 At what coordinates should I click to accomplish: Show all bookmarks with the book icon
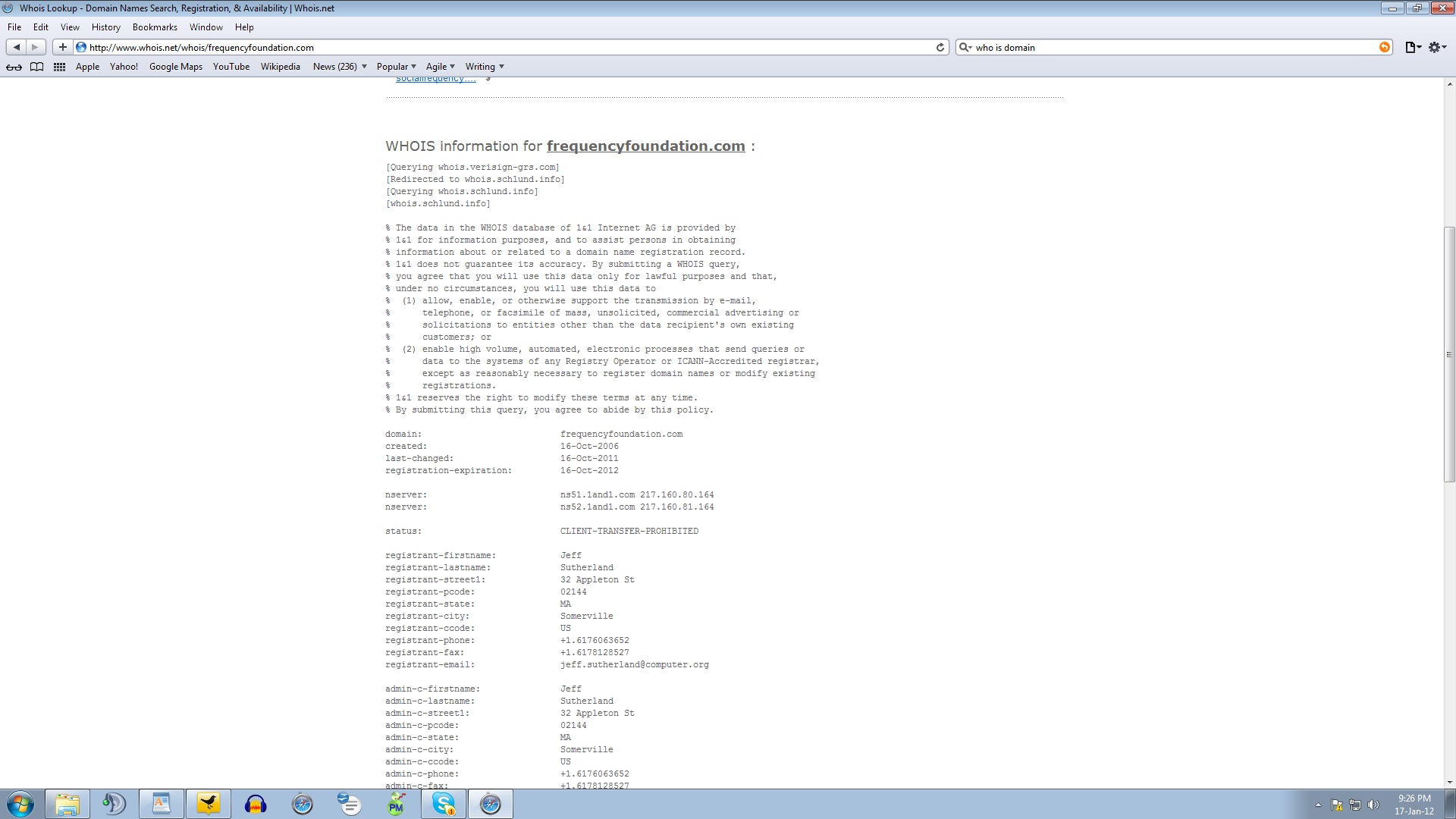click(36, 67)
